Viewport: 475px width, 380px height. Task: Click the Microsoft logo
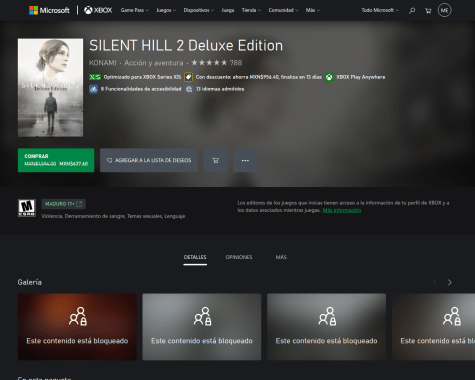[x=49, y=10]
